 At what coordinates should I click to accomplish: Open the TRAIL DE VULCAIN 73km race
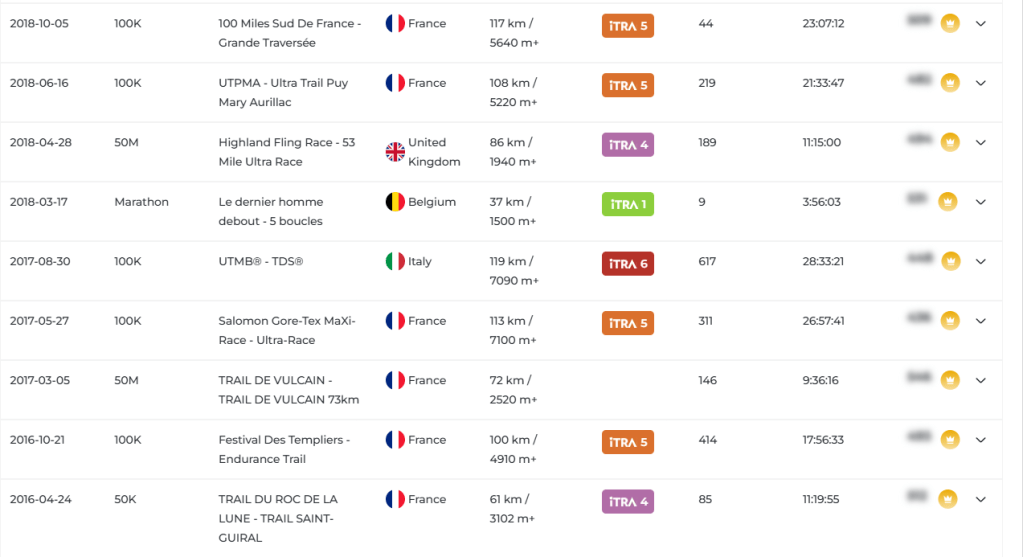pos(288,390)
